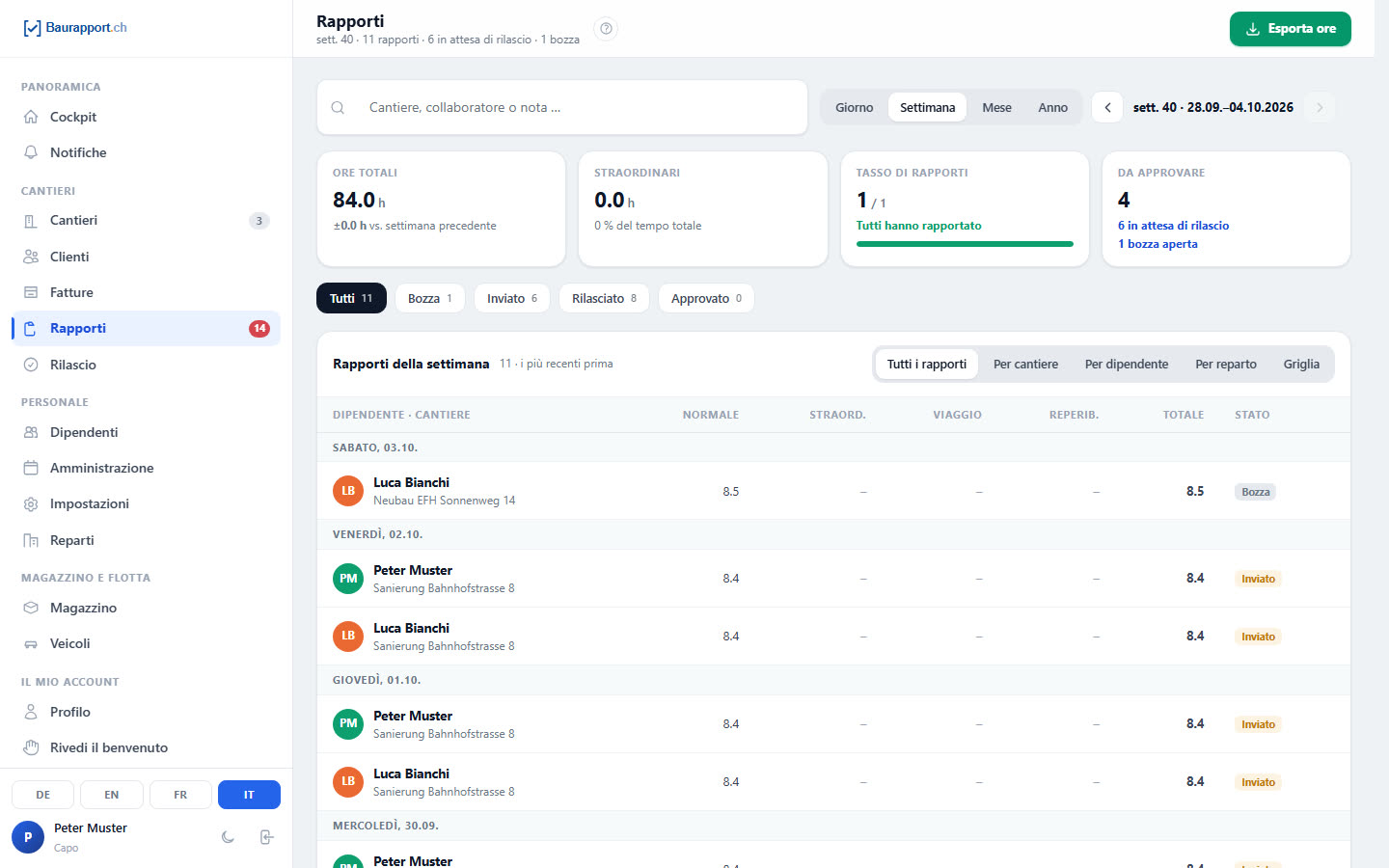Open Luca Bianchi's Bozza report row
The width and height of the screenshot is (1389, 868).
(833, 491)
